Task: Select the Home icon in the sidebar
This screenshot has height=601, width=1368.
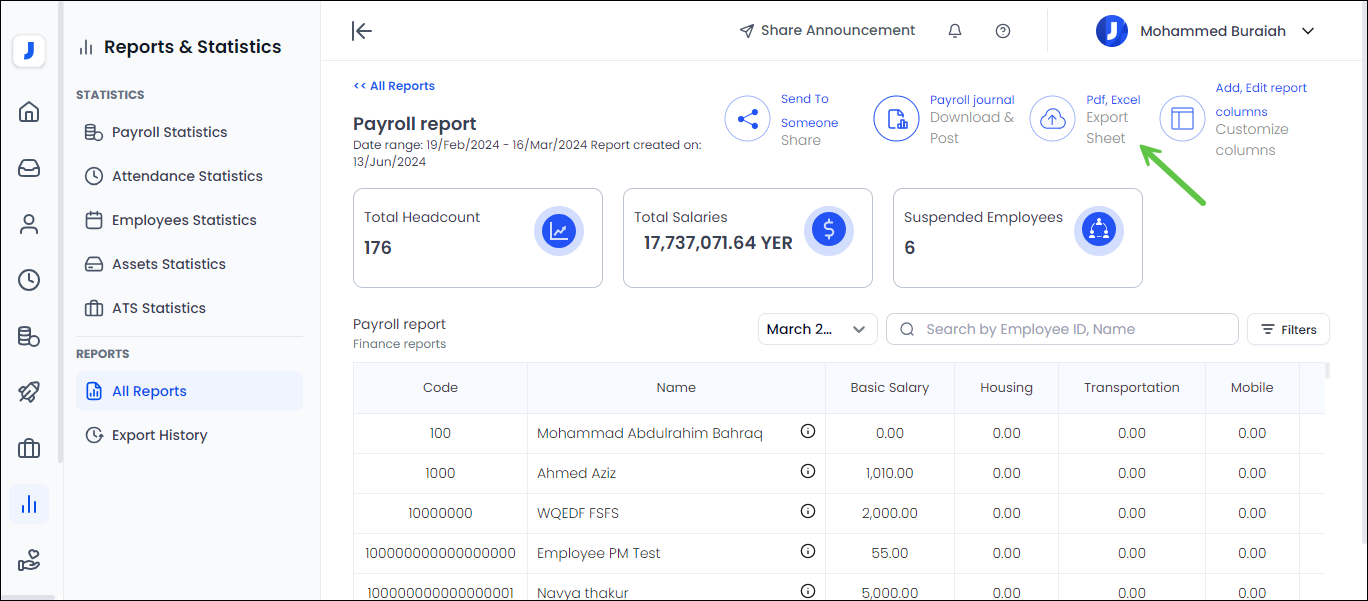Action: coord(29,112)
